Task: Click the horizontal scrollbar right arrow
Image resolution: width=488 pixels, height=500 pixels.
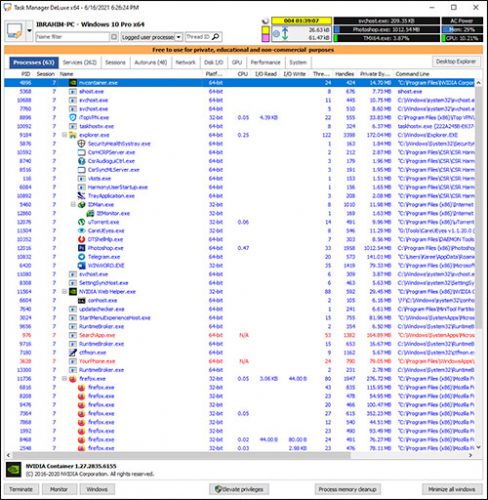Action: 470,455
